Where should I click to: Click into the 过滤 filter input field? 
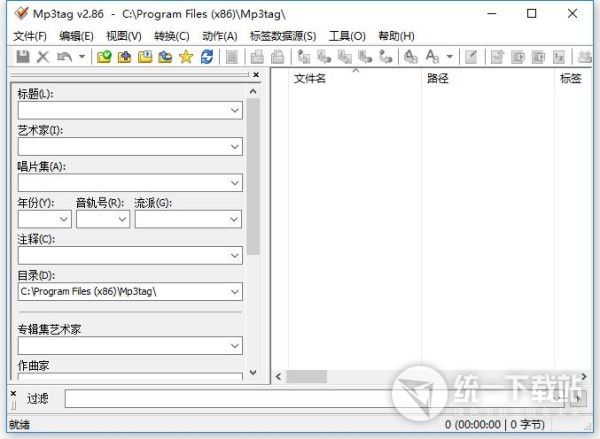314,398
